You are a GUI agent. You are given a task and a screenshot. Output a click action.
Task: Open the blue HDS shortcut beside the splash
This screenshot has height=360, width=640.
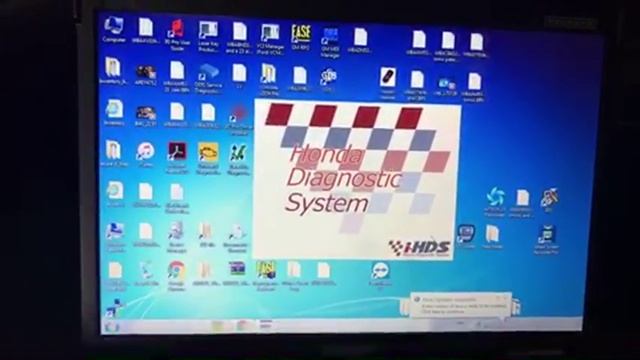tap(466, 236)
